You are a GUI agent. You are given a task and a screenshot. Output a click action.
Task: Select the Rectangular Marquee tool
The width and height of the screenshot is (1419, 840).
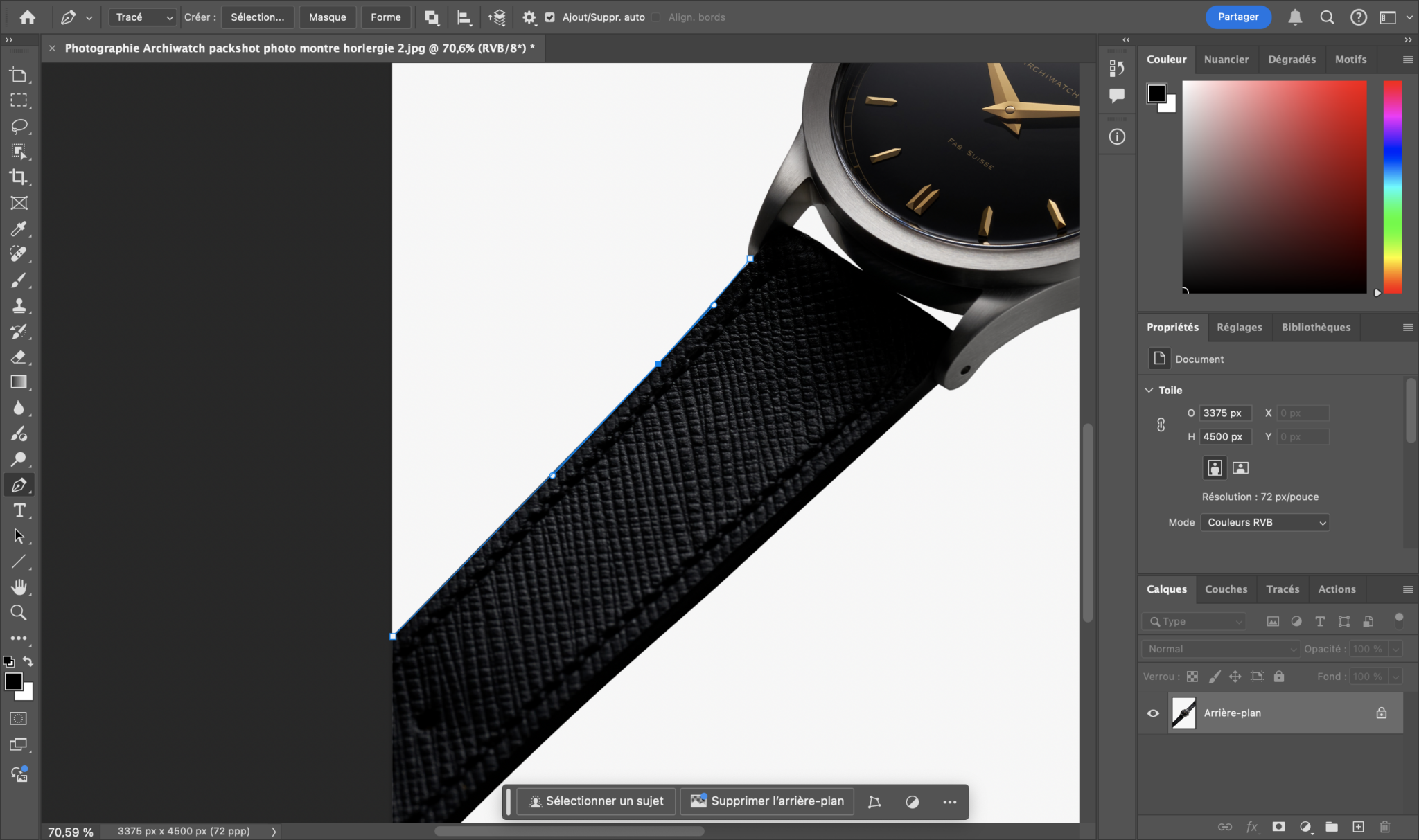(x=19, y=100)
